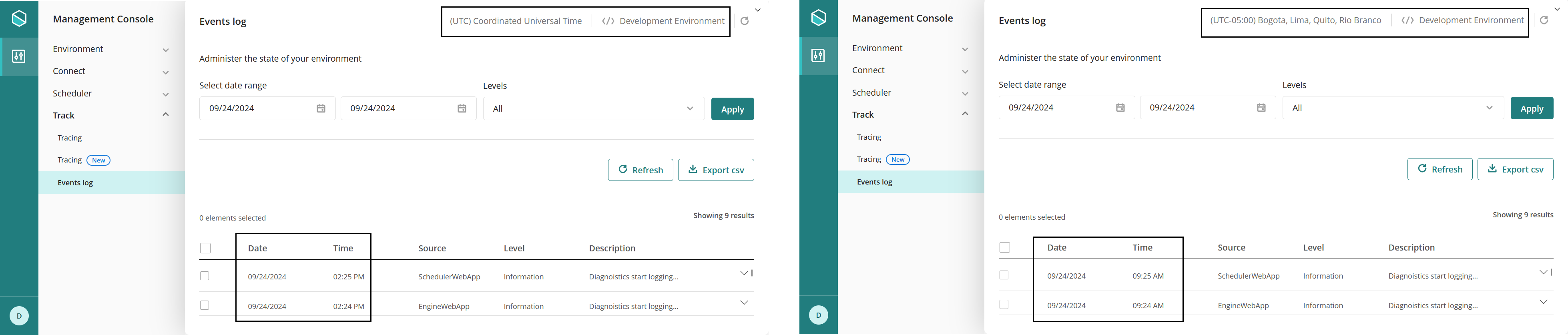Expand the Environment menu chevron in the Bogota-timezone console
The height and width of the screenshot is (335, 1568).
(965, 49)
